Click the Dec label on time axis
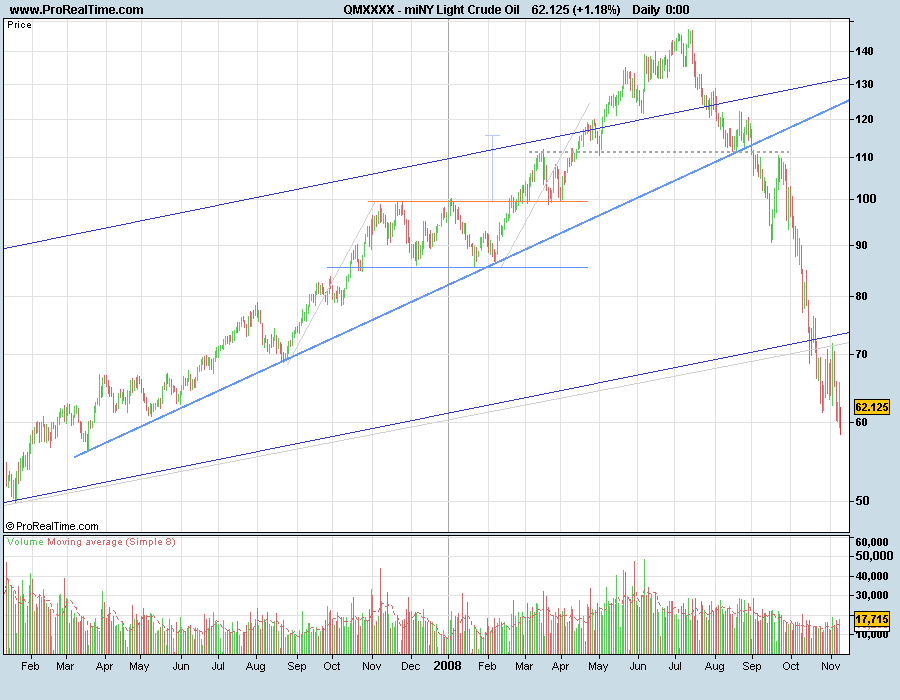This screenshot has height=700, width=900. (410, 666)
